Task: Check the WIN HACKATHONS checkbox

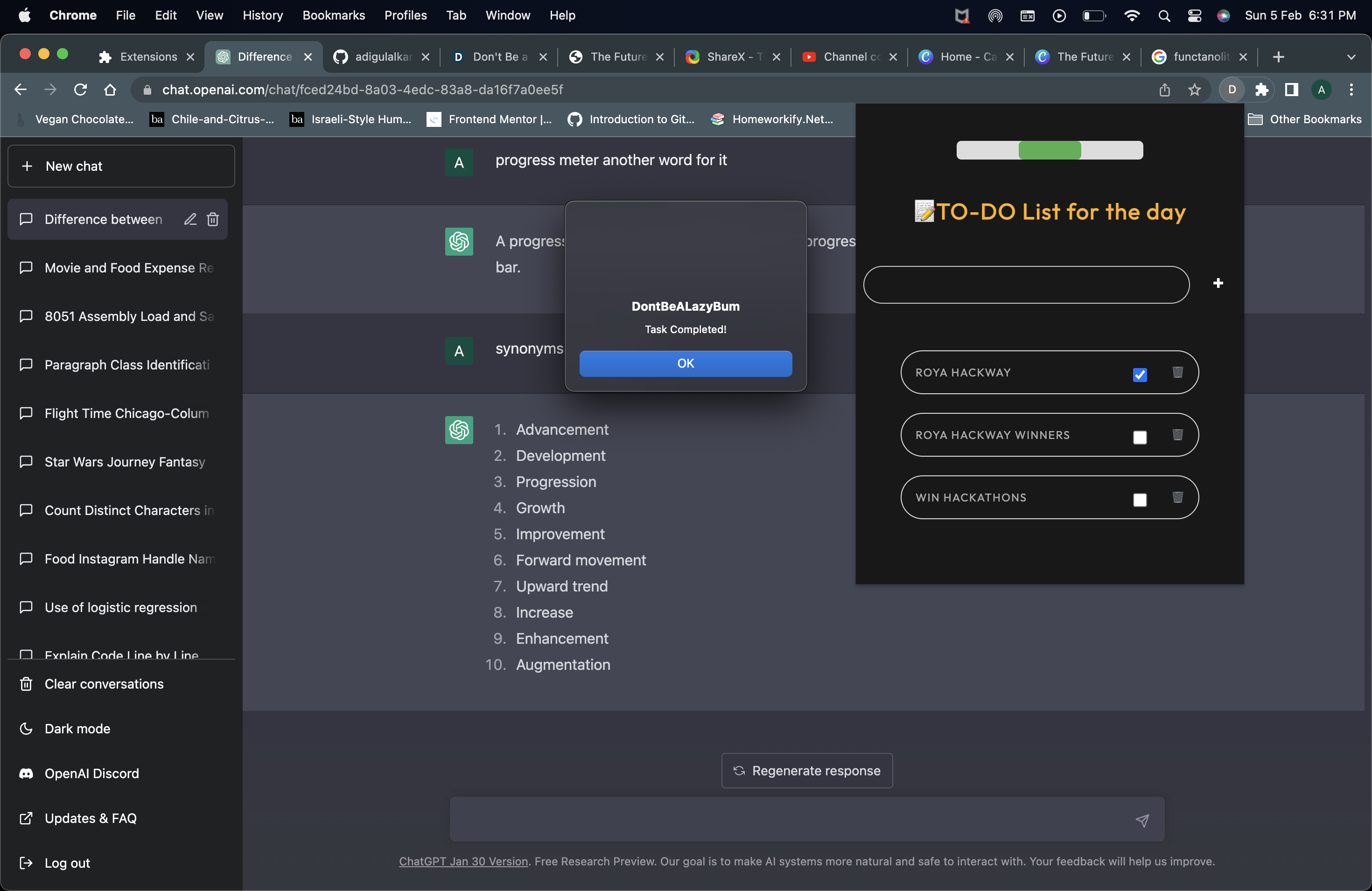Action: (1139, 499)
